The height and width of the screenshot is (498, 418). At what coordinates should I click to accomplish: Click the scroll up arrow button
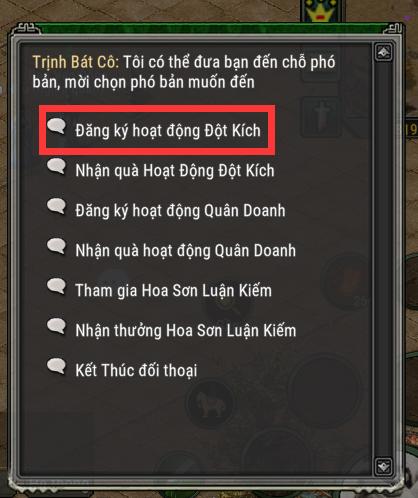383,52
